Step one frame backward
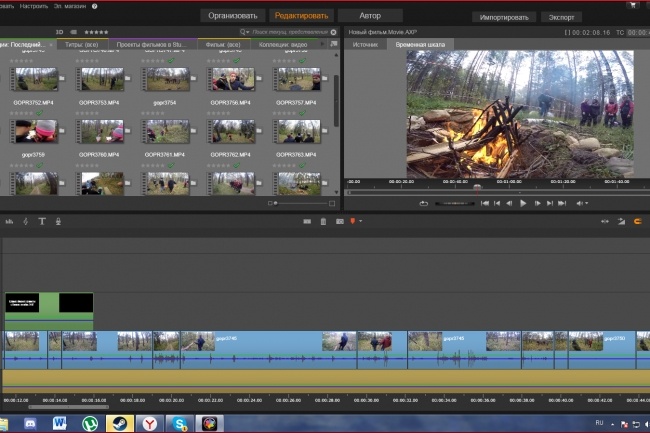This screenshot has height=433, width=650. click(509, 203)
